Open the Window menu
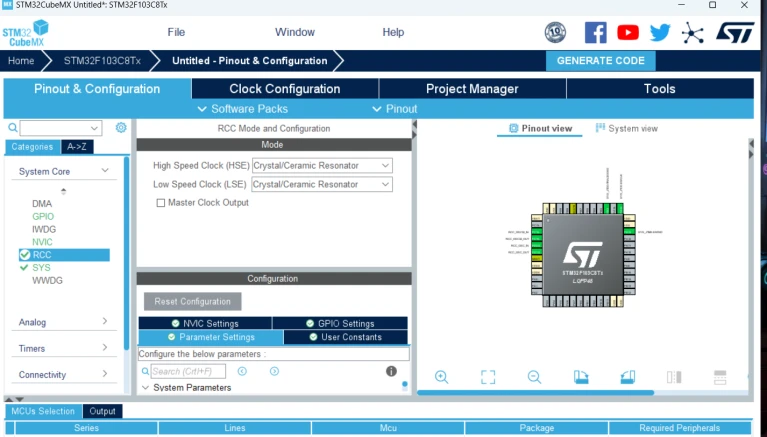767x437 pixels. pos(294,32)
